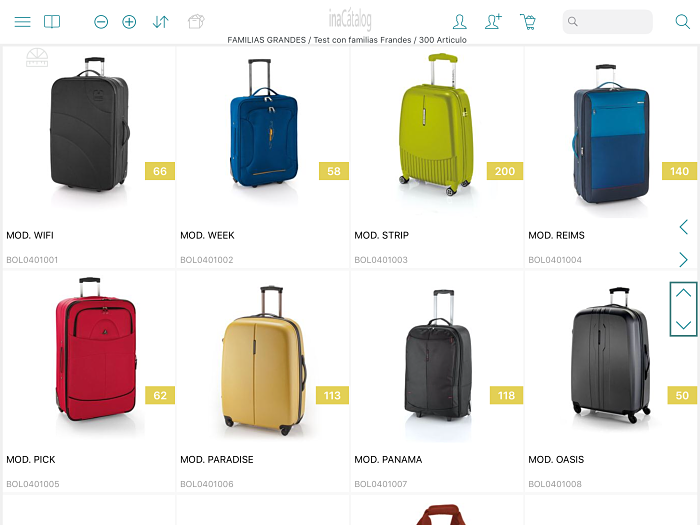Open the customer profile icon
Screen dimensions: 700x525
click(459, 21)
